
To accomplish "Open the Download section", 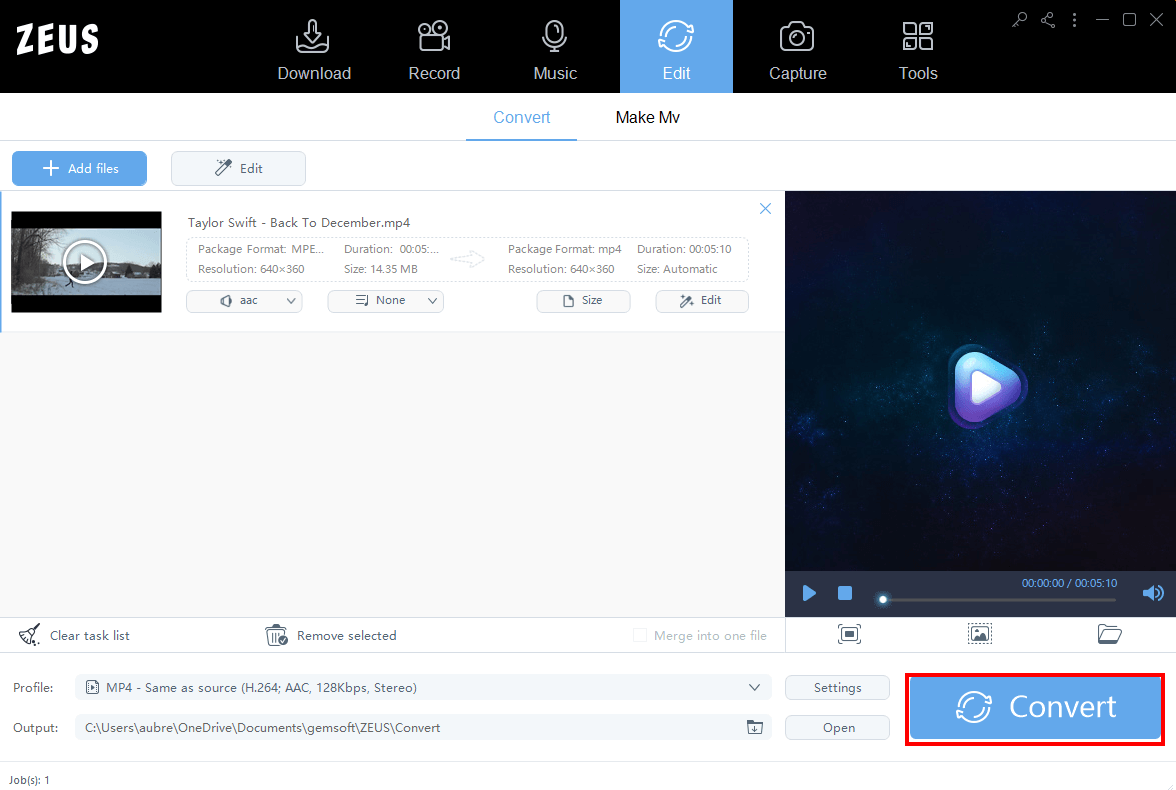I will 314,50.
